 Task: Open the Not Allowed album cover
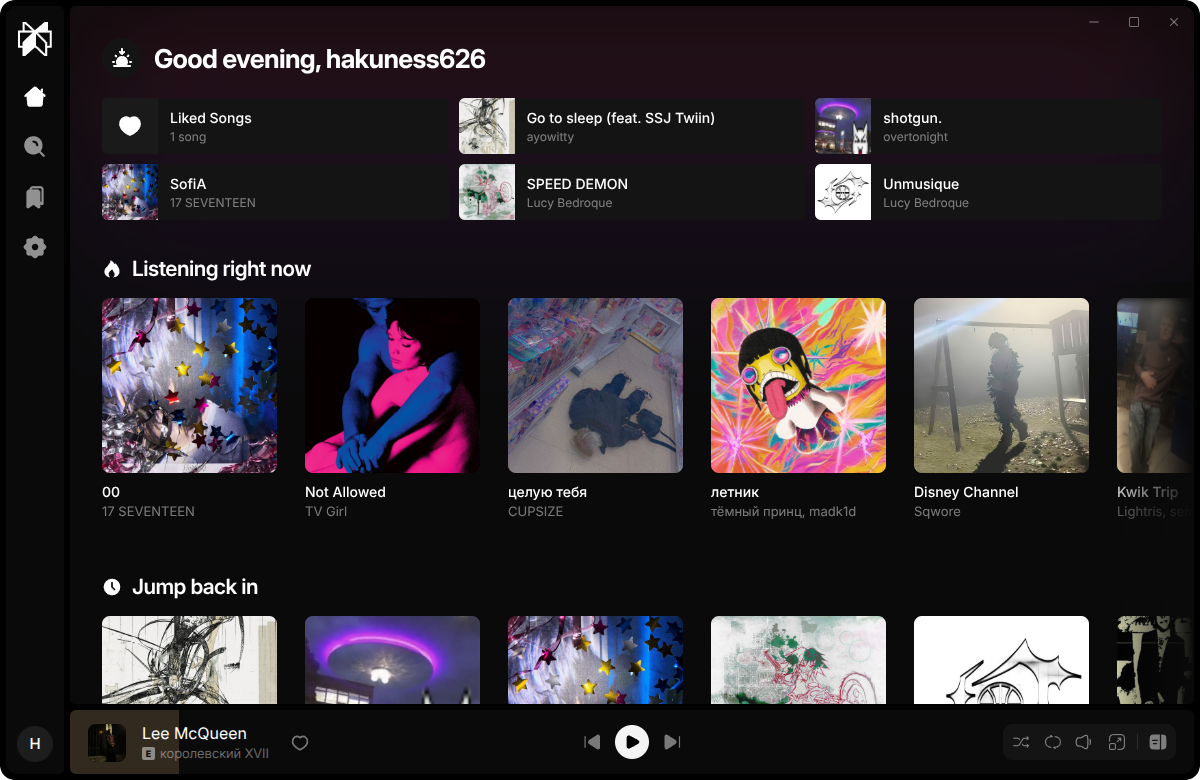tap(392, 385)
